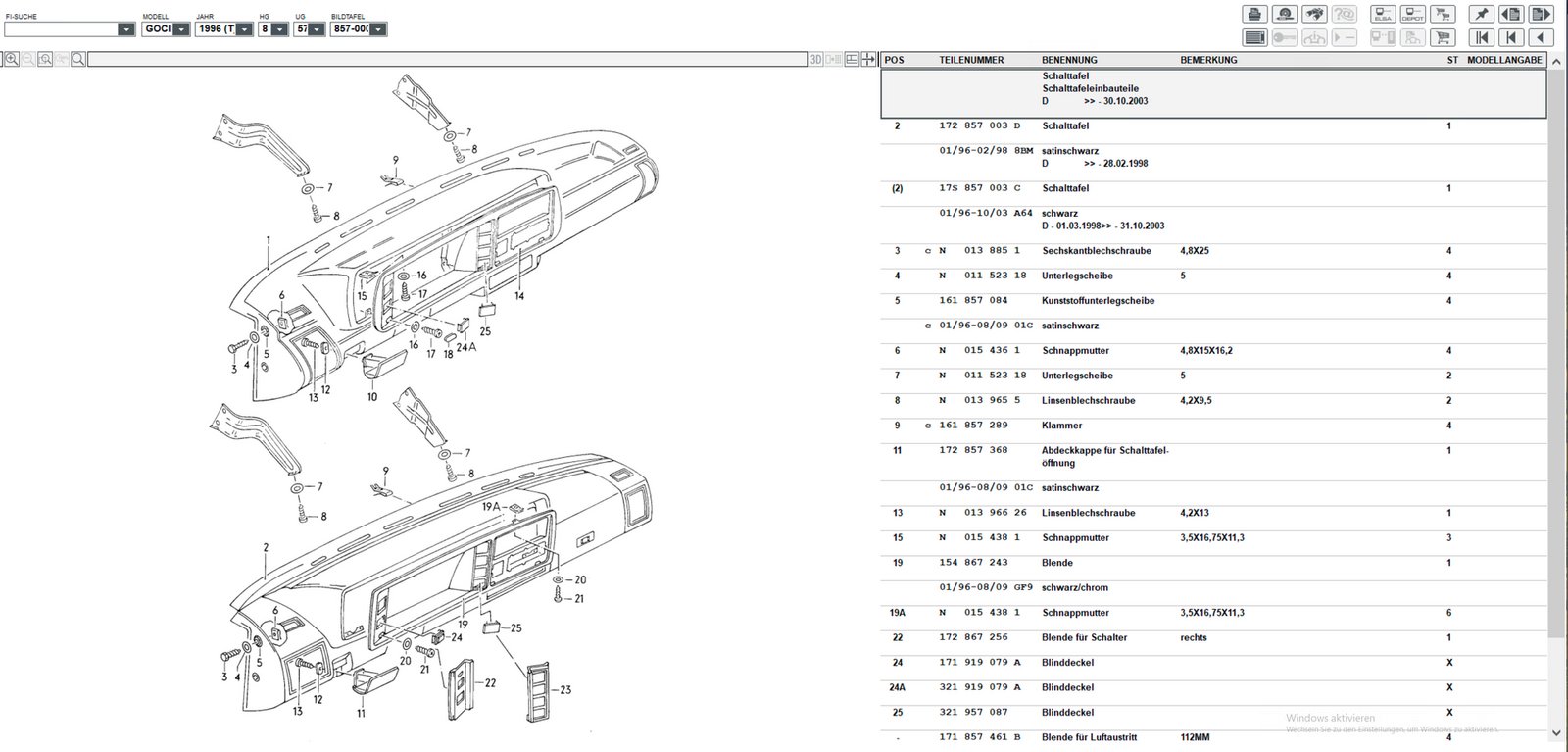Click the barcode list icon

[x=1254, y=38]
